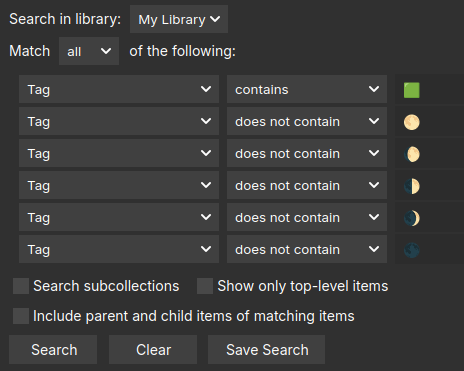Open the contains operator dropdown
Image resolution: width=464 pixels, height=371 pixels.
click(x=307, y=89)
